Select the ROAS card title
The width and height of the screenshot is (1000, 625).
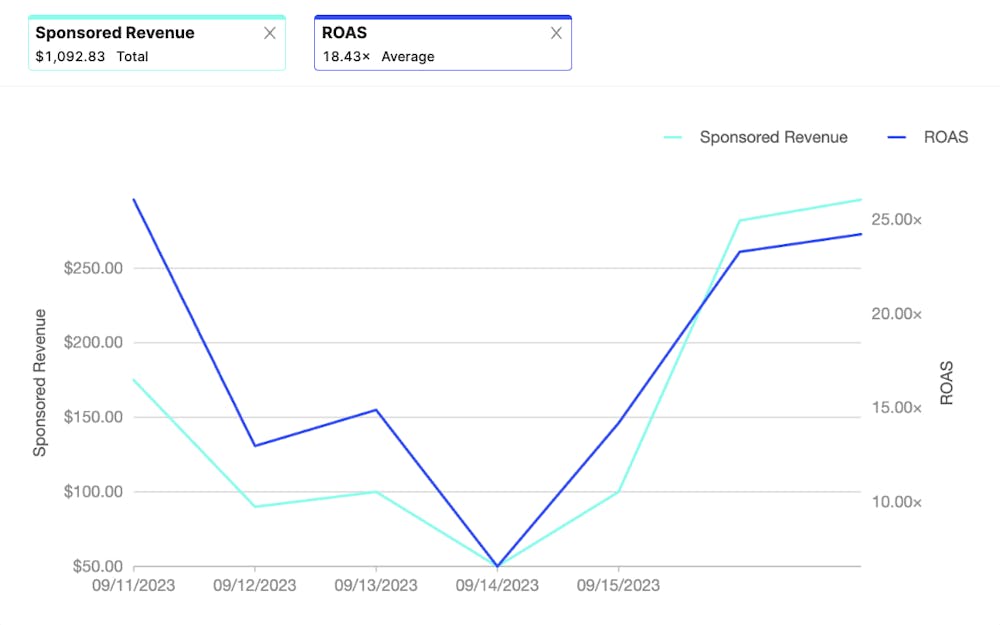coord(344,33)
